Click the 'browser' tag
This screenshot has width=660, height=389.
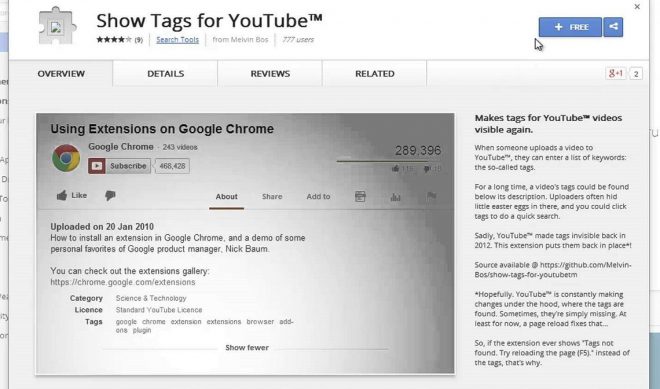(x=260, y=322)
